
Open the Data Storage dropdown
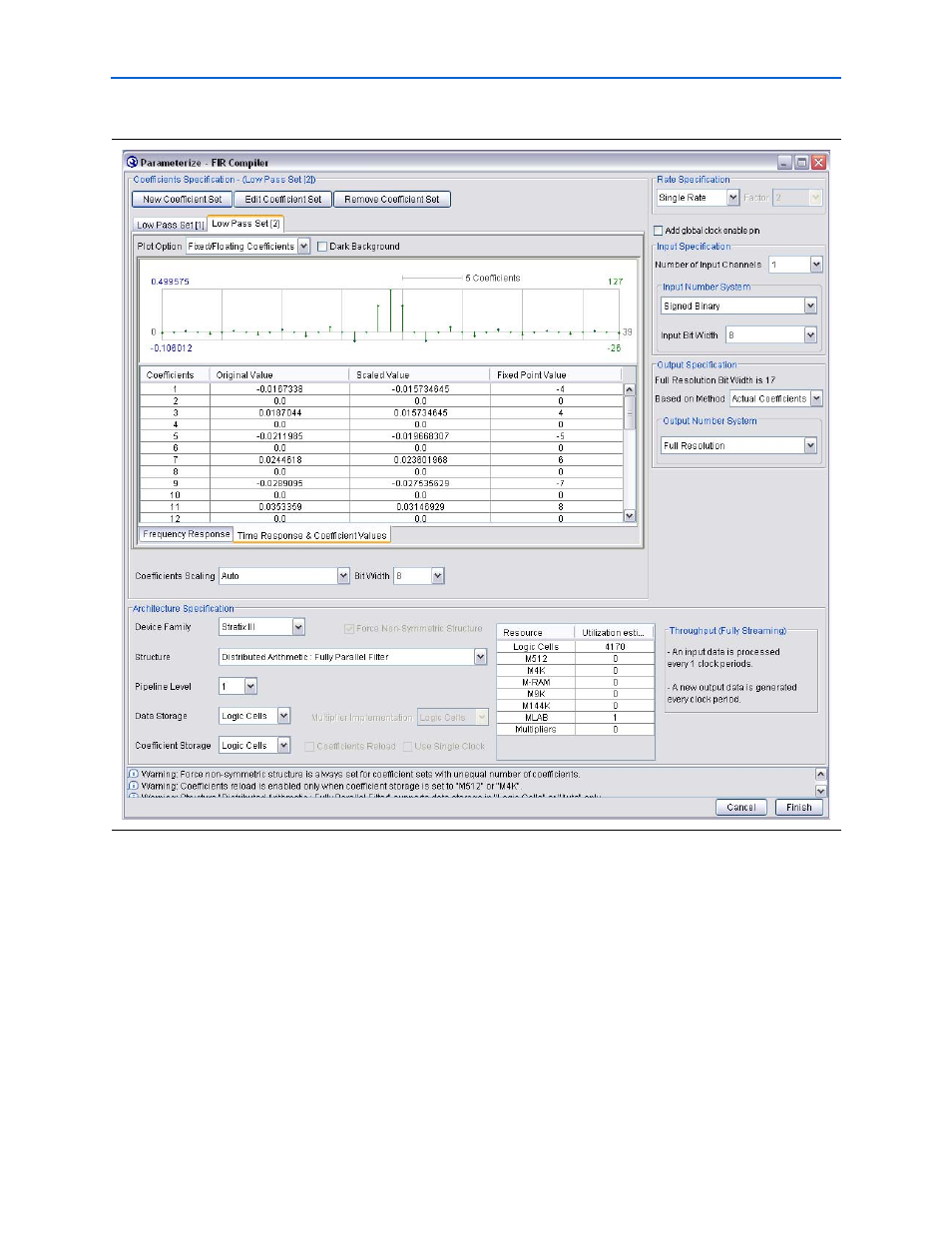click(x=283, y=716)
